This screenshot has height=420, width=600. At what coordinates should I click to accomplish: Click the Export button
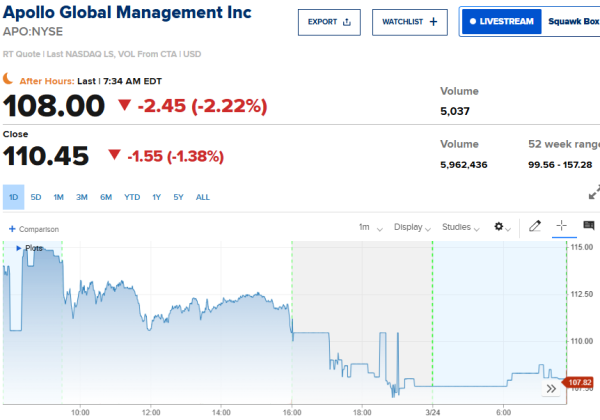tap(329, 21)
